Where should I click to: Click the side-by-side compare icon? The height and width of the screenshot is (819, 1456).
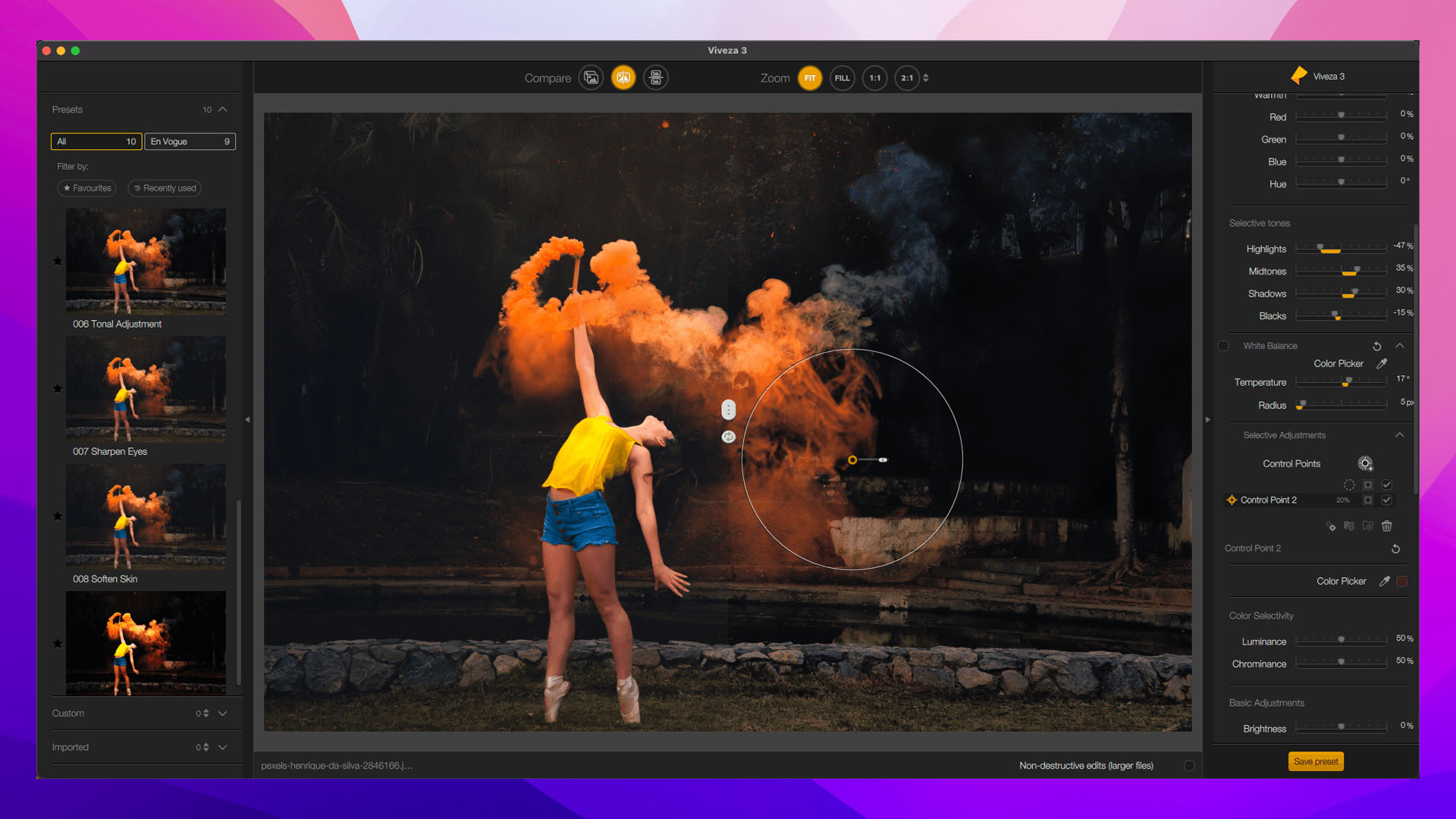pyautogui.click(x=656, y=77)
